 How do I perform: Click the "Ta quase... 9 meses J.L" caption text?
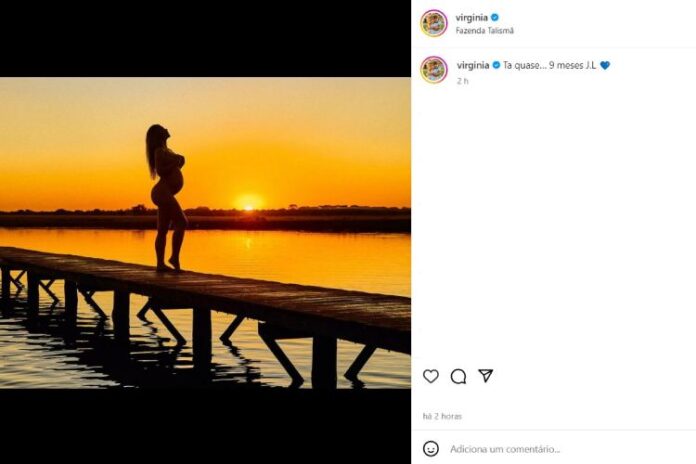pyautogui.click(x=549, y=65)
